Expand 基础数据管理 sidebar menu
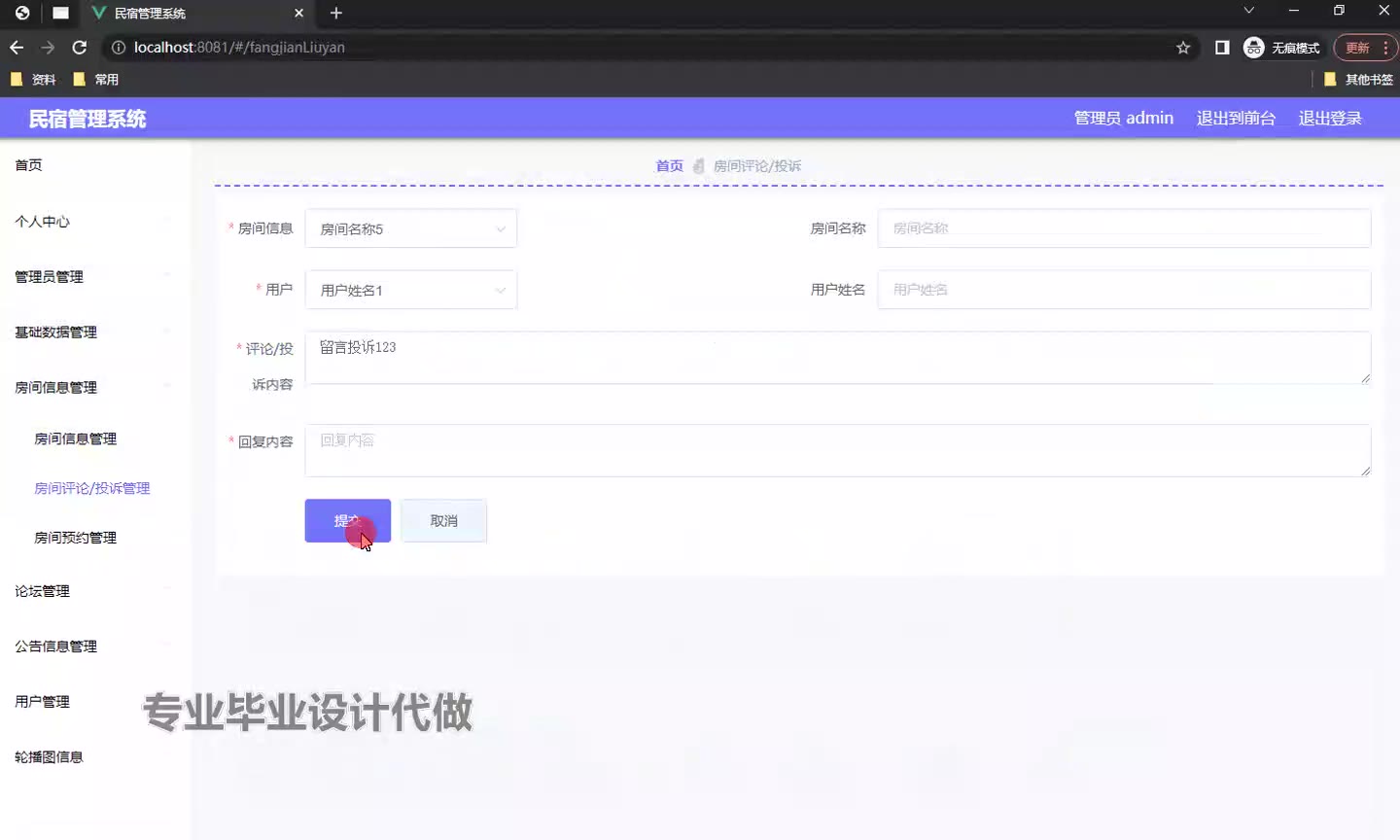The height and width of the screenshot is (840, 1400). tap(56, 332)
